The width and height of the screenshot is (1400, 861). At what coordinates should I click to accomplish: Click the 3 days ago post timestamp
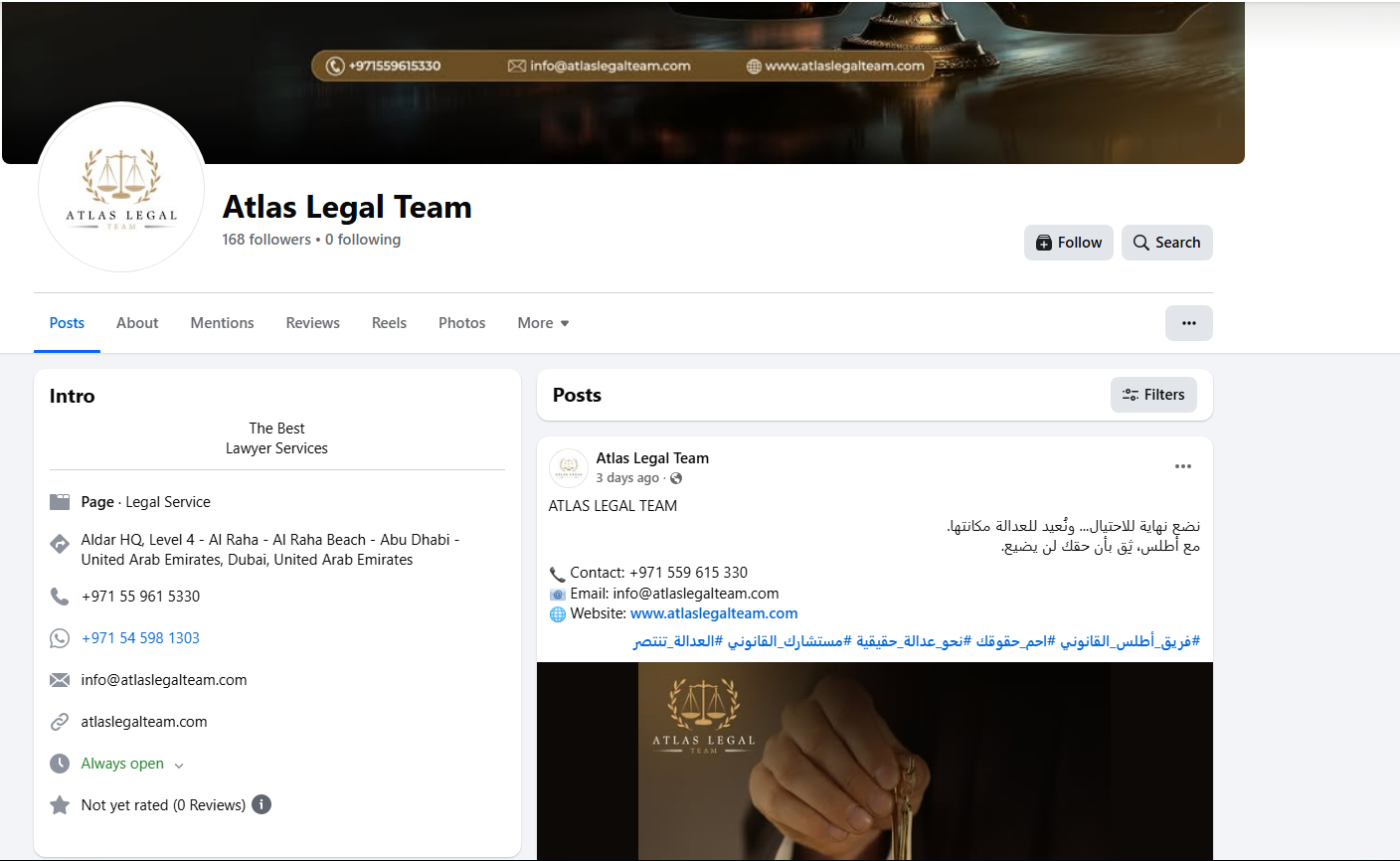pos(627,477)
